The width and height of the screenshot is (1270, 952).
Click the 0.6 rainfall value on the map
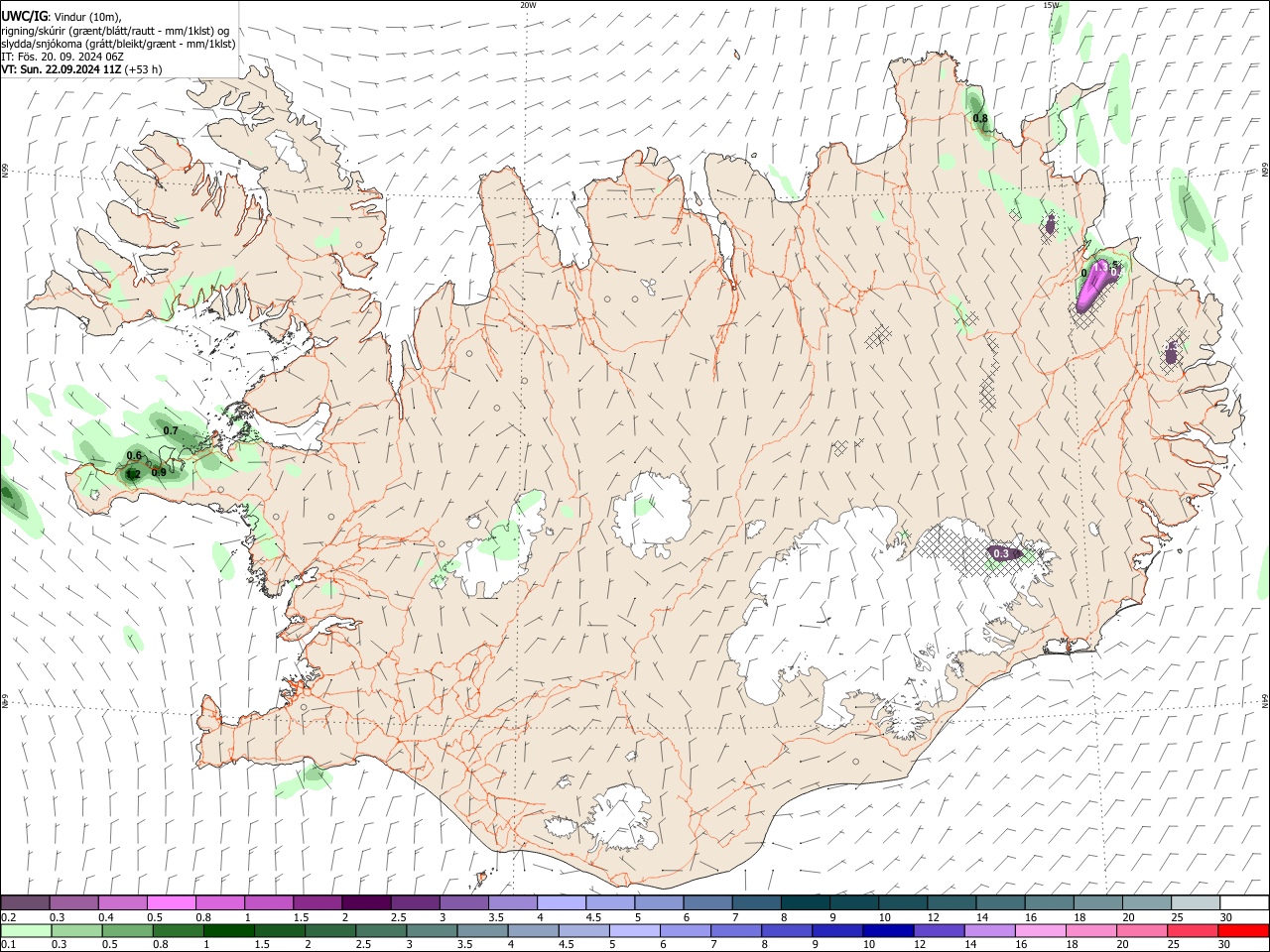[135, 455]
